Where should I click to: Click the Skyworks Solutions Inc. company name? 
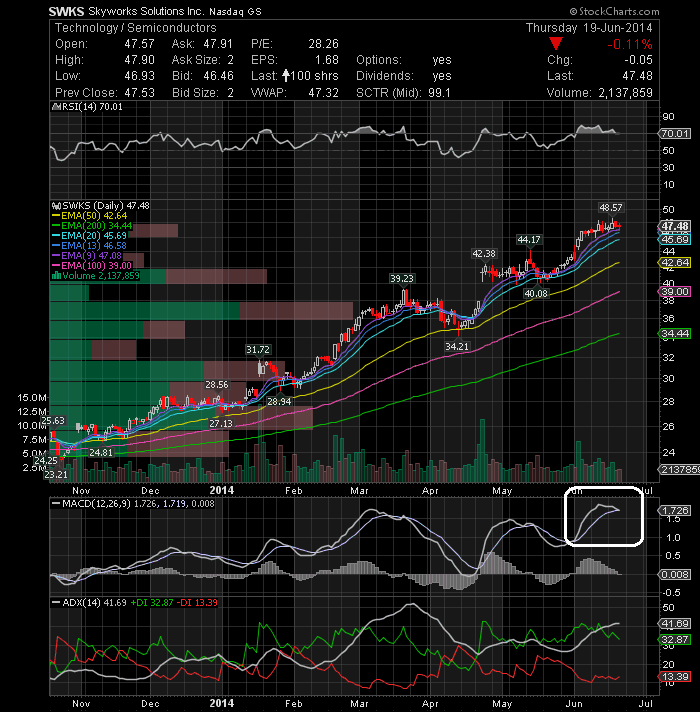146,11
